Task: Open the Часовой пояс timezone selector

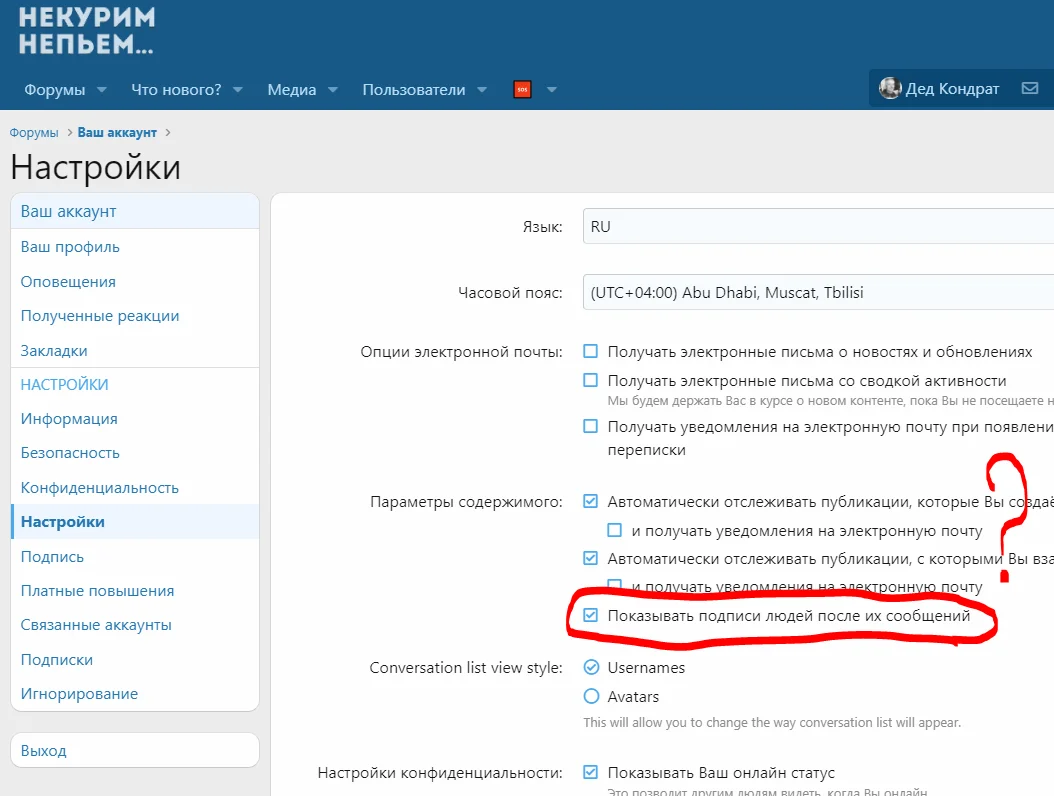Action: (818, 292)
